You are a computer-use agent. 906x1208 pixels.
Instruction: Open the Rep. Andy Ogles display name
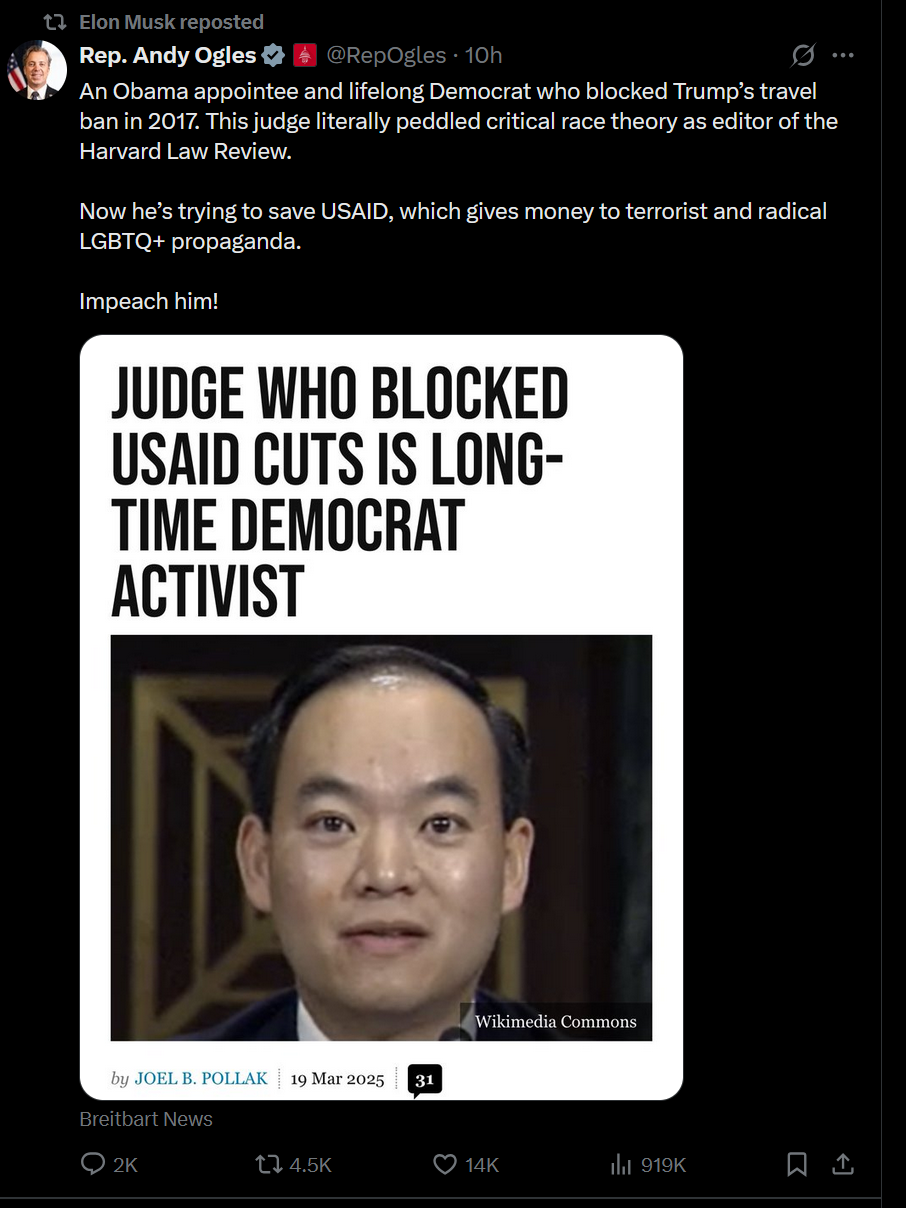coord(167,55)
